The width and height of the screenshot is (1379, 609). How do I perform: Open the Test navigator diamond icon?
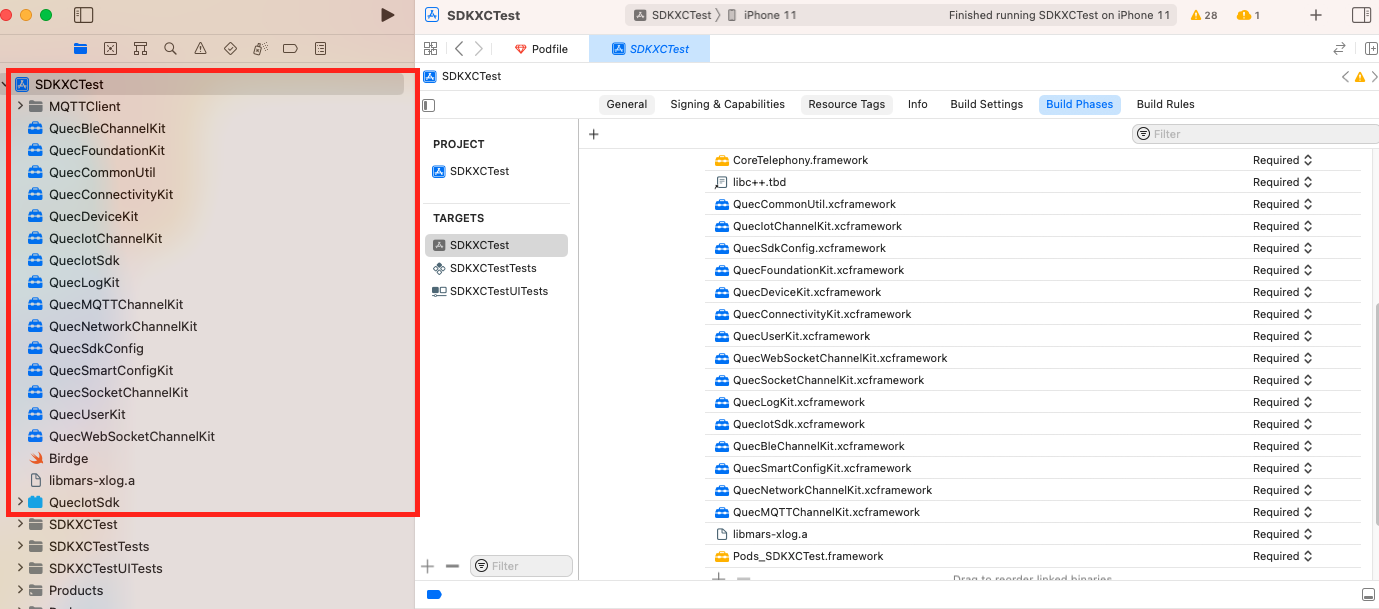230,48
